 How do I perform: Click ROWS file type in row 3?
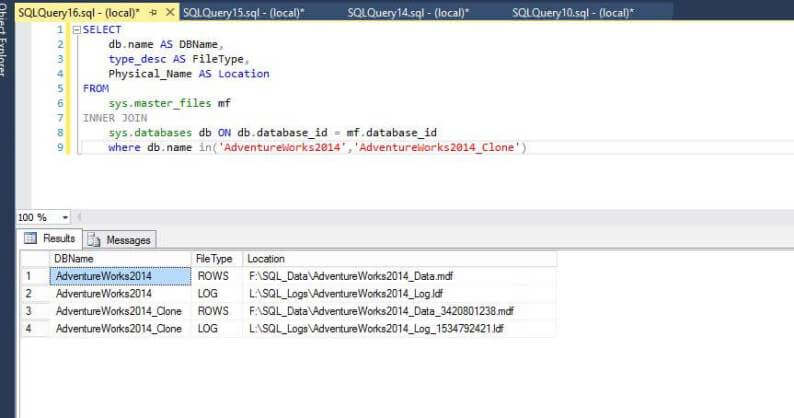217,311
